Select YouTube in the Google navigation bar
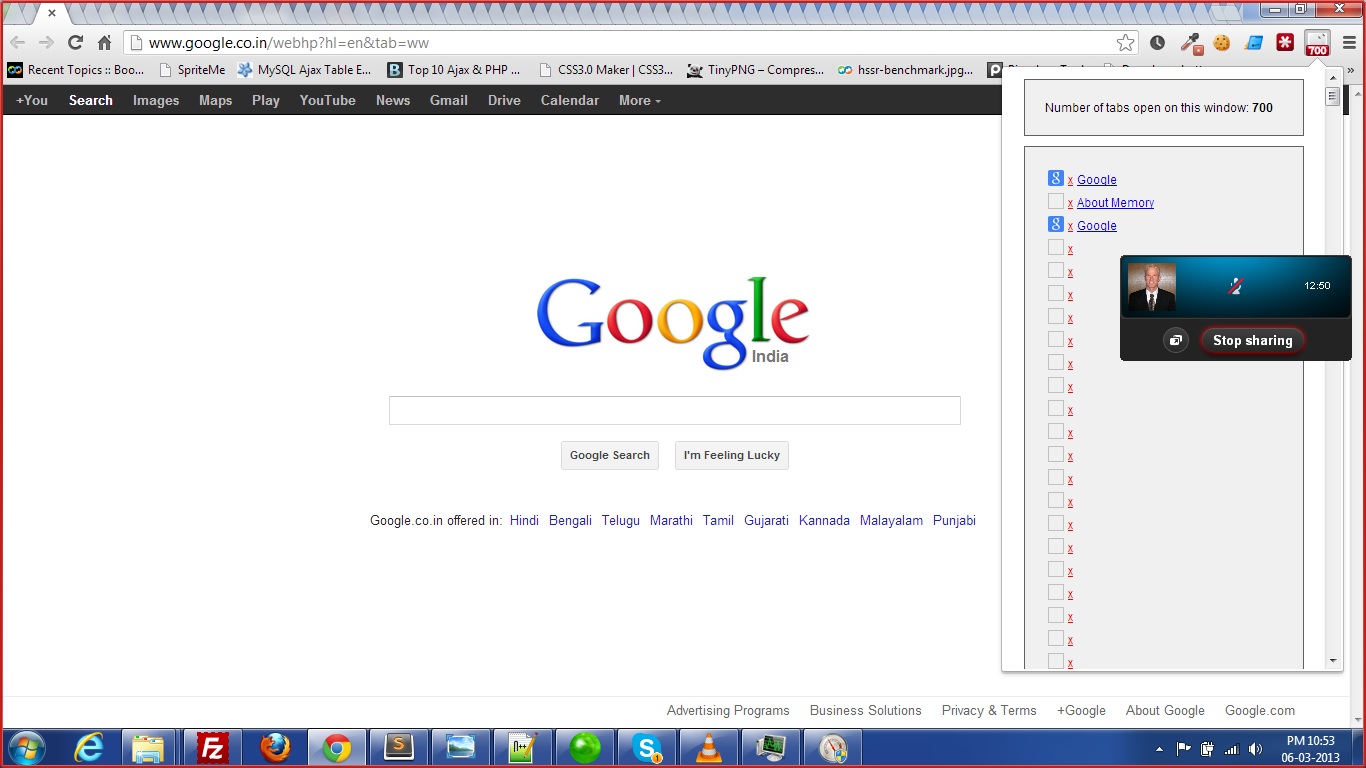 [327, 101]
